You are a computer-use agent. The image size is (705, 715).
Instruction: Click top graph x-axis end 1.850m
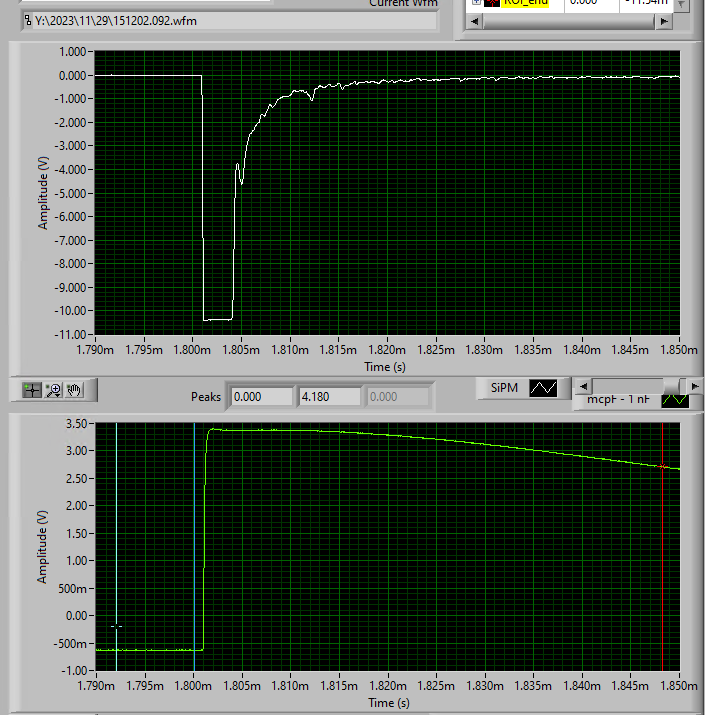679,350
